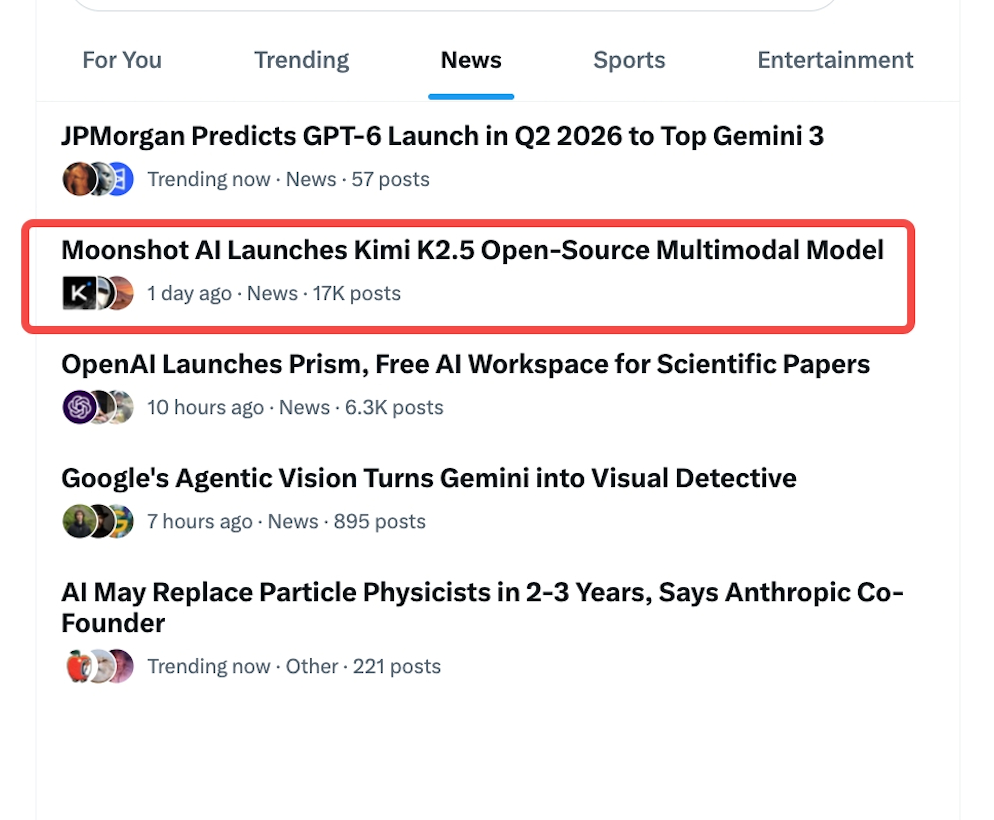The image size is (994, 820).
Task: Open the JPMorgan GPT-6 prediction headline
Action: tap(442, 135)
